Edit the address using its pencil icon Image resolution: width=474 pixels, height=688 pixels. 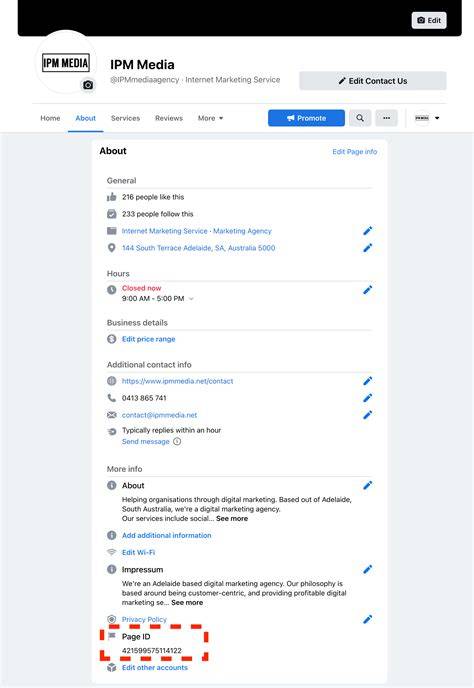(x=368, y=248)
